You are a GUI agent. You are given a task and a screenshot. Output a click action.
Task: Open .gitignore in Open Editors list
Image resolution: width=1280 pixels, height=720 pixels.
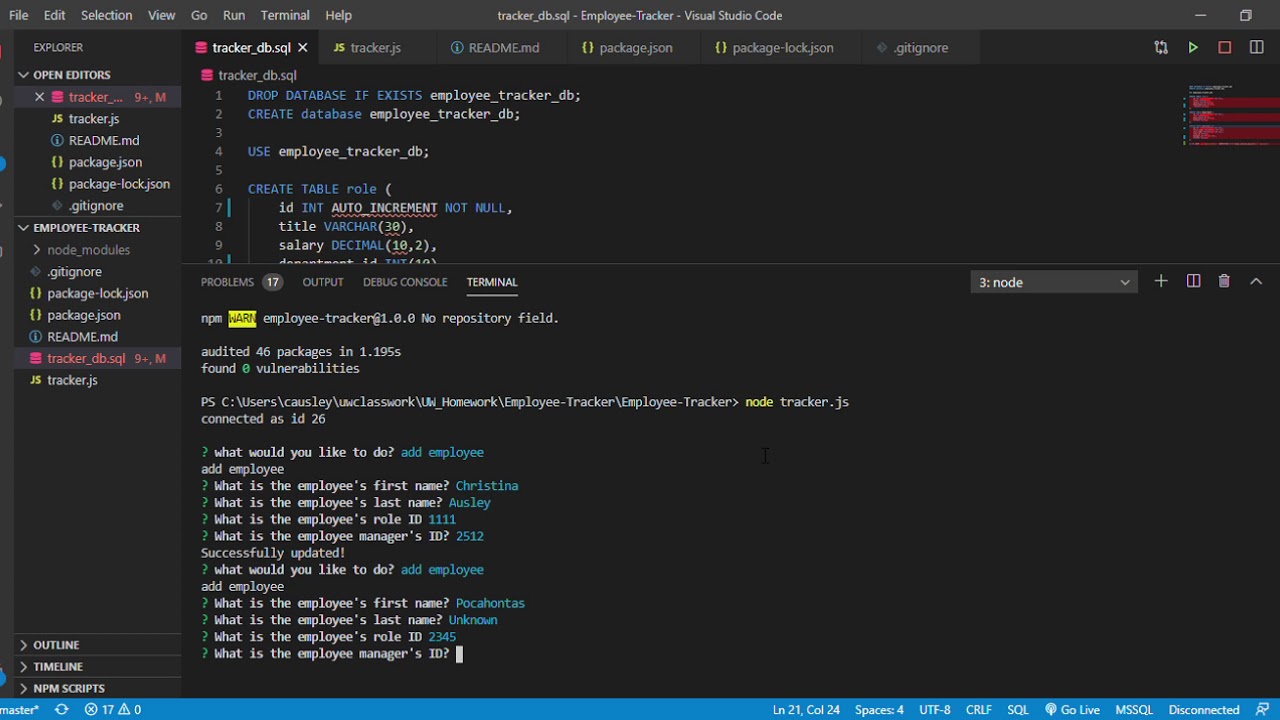pos(96,206)
